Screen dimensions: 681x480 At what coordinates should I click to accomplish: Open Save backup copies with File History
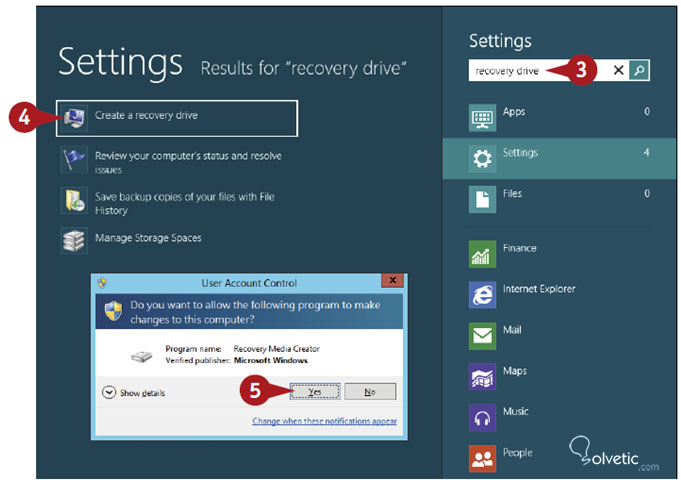[185, 203]
